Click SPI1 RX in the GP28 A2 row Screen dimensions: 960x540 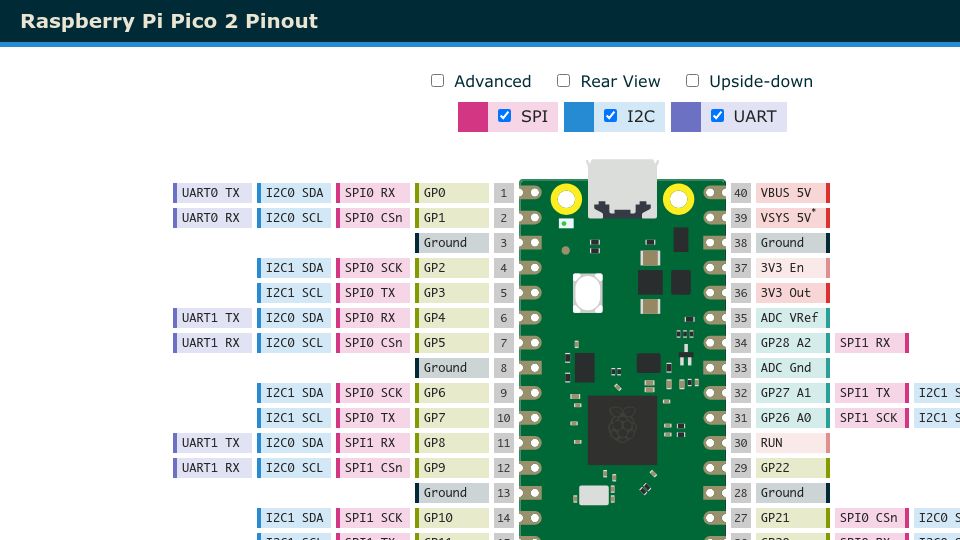[872, 343]
